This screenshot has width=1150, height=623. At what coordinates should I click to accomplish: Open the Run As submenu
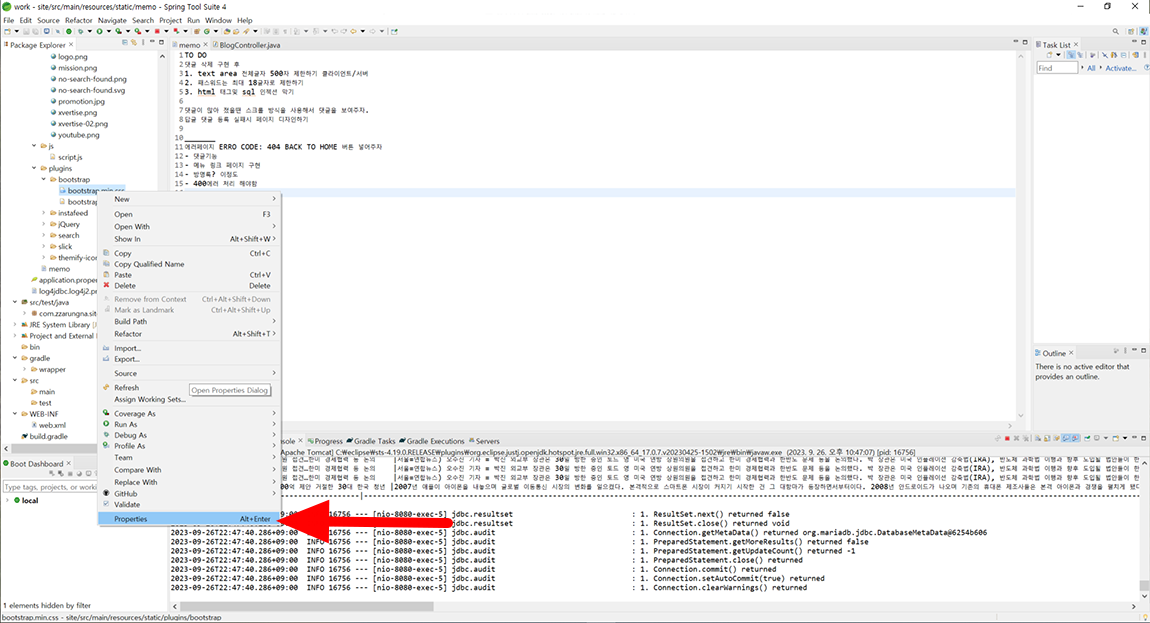coord(188,424)
